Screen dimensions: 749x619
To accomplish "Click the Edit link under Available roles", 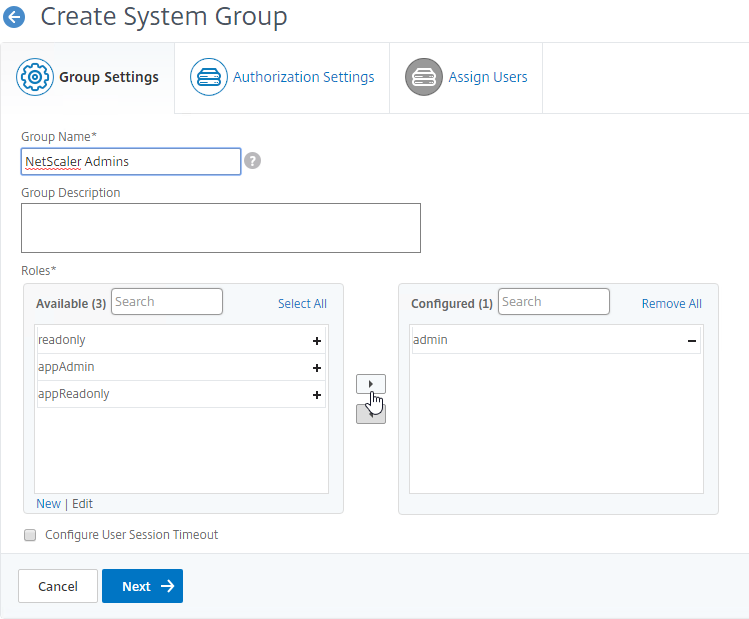I will pyautogui.click(x=82, y=504).
